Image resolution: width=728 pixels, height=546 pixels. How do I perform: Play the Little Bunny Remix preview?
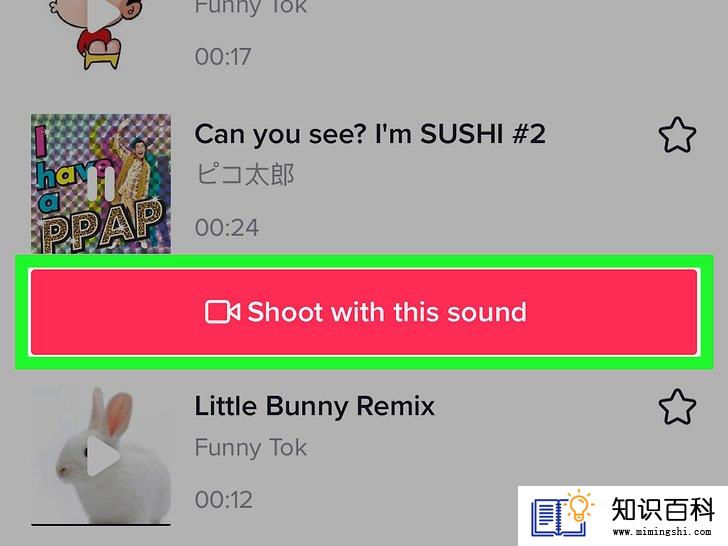tap(103, 456)
